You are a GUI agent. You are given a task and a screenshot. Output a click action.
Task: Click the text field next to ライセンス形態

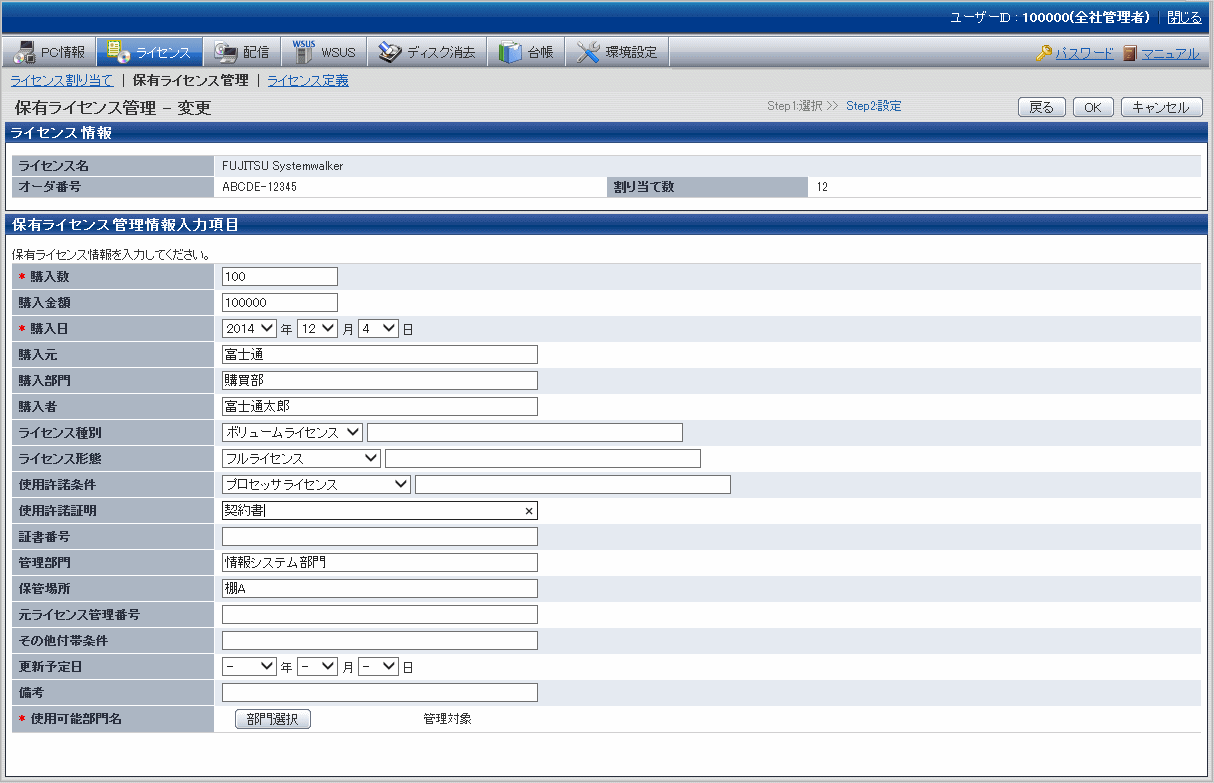[x=543, y=458]
